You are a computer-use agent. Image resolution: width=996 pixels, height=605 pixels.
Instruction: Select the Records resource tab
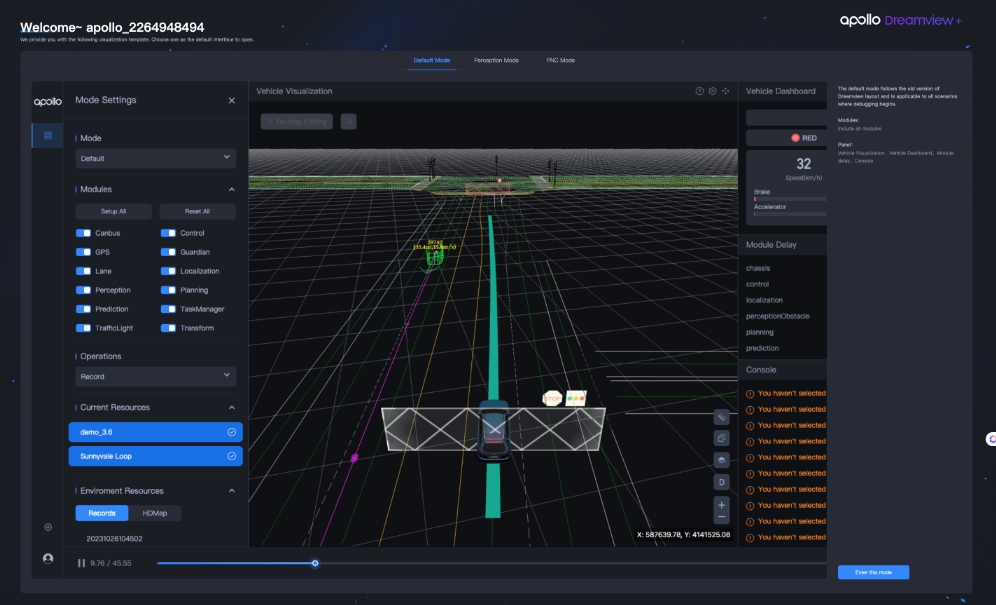[102, 513]
